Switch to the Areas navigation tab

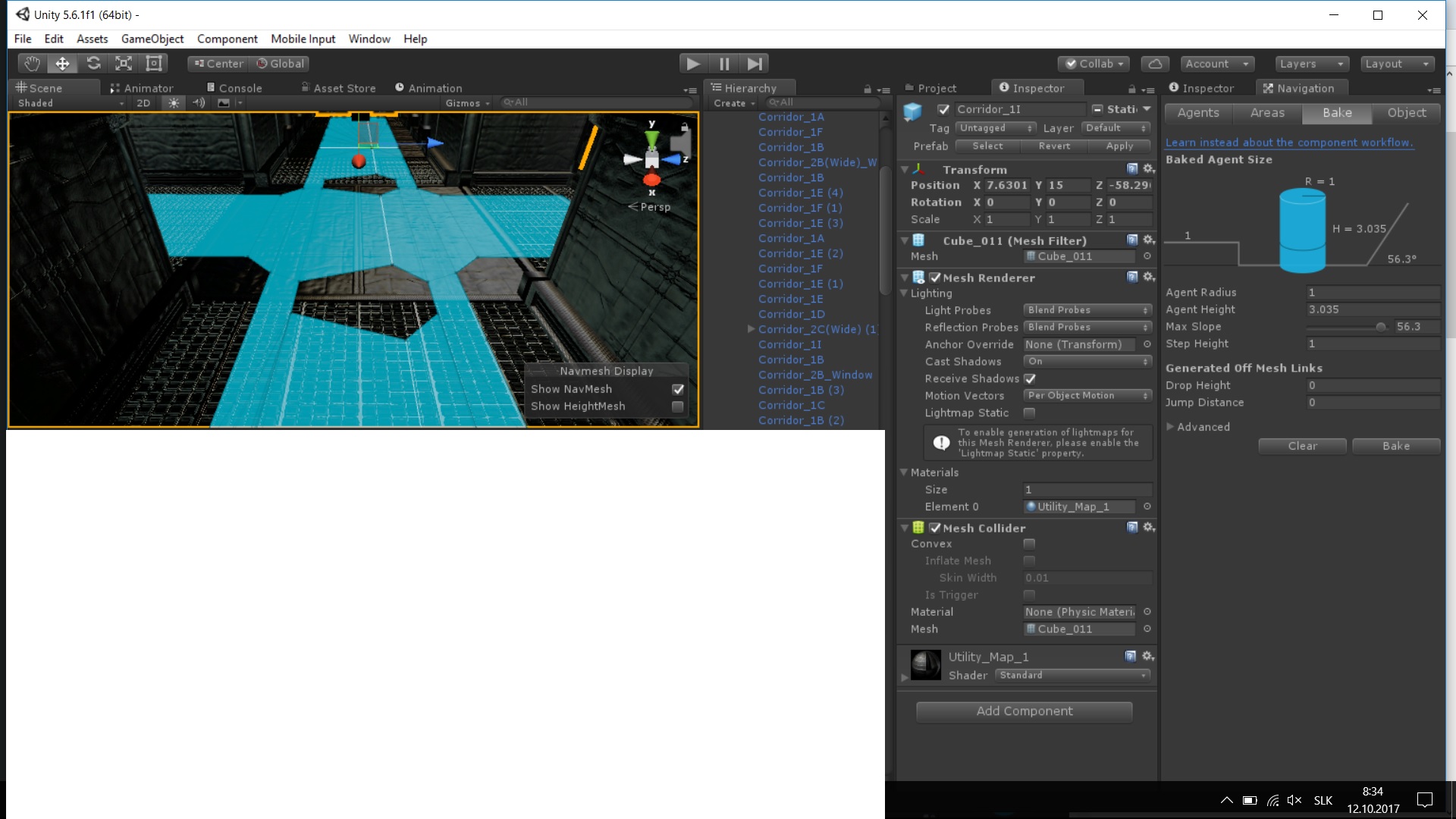1267,113
